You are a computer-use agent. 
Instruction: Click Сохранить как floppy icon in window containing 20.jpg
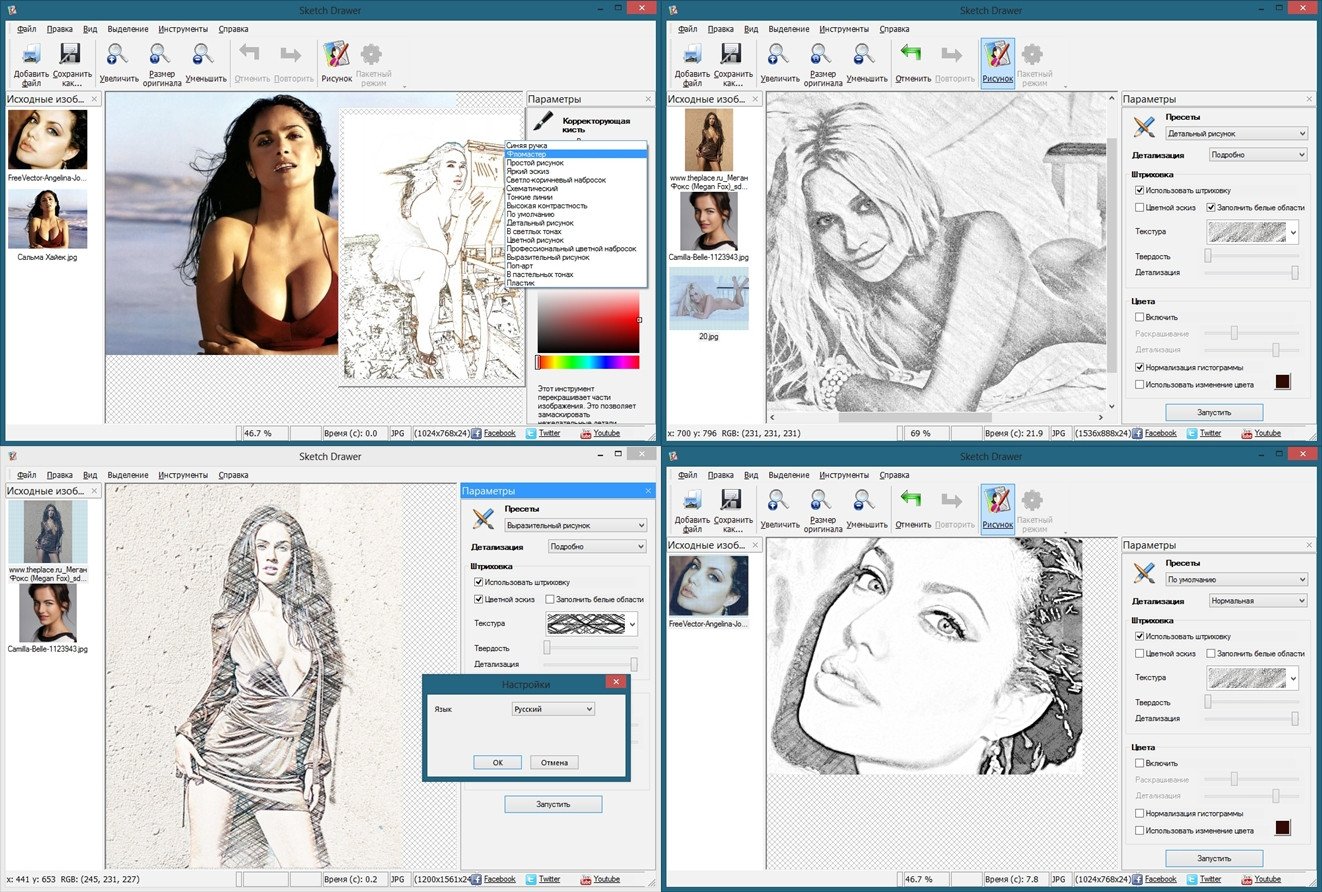[732, 54]
